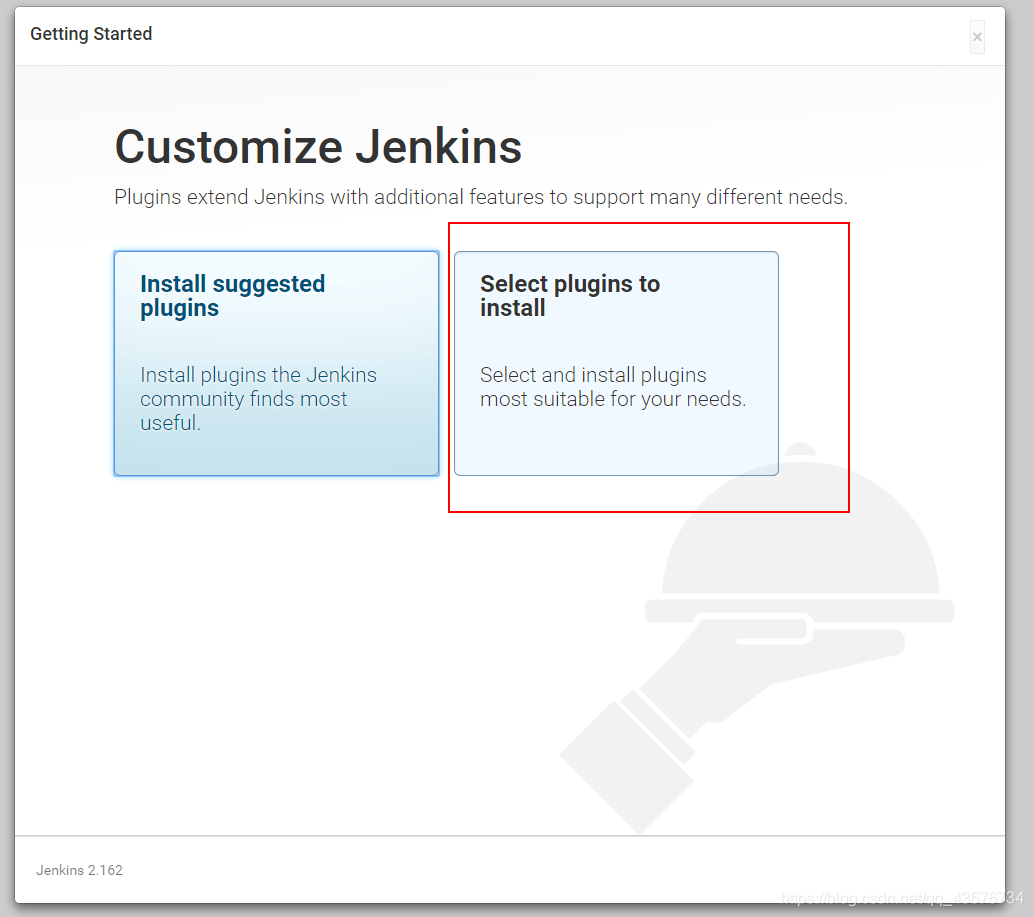Choose Install suggested plugins option
The height and width of the screenshot is (917, 1034).
pos(276,363)
